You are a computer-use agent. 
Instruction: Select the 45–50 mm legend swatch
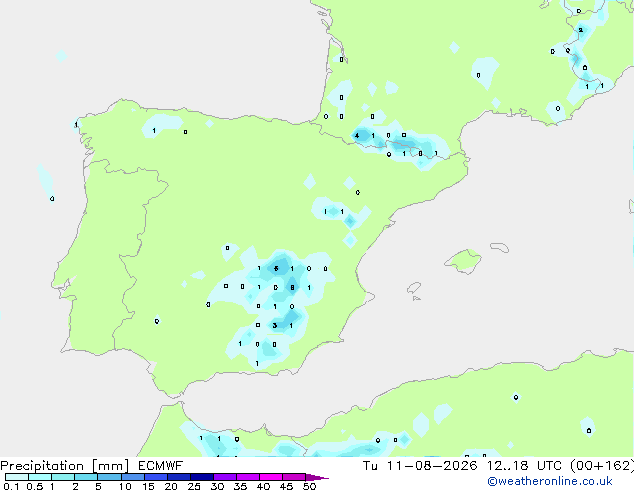point(294,477)
